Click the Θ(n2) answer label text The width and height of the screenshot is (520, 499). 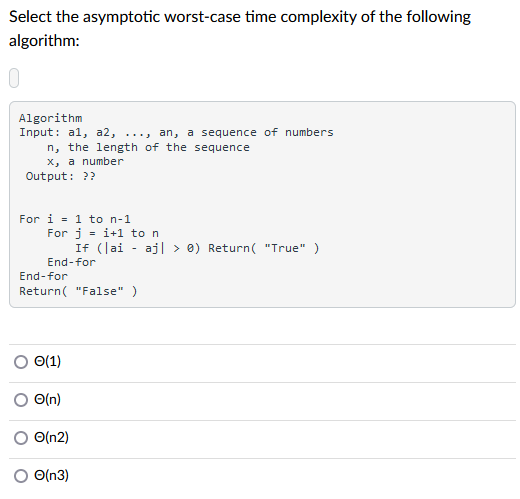click(x=51, y=437)
